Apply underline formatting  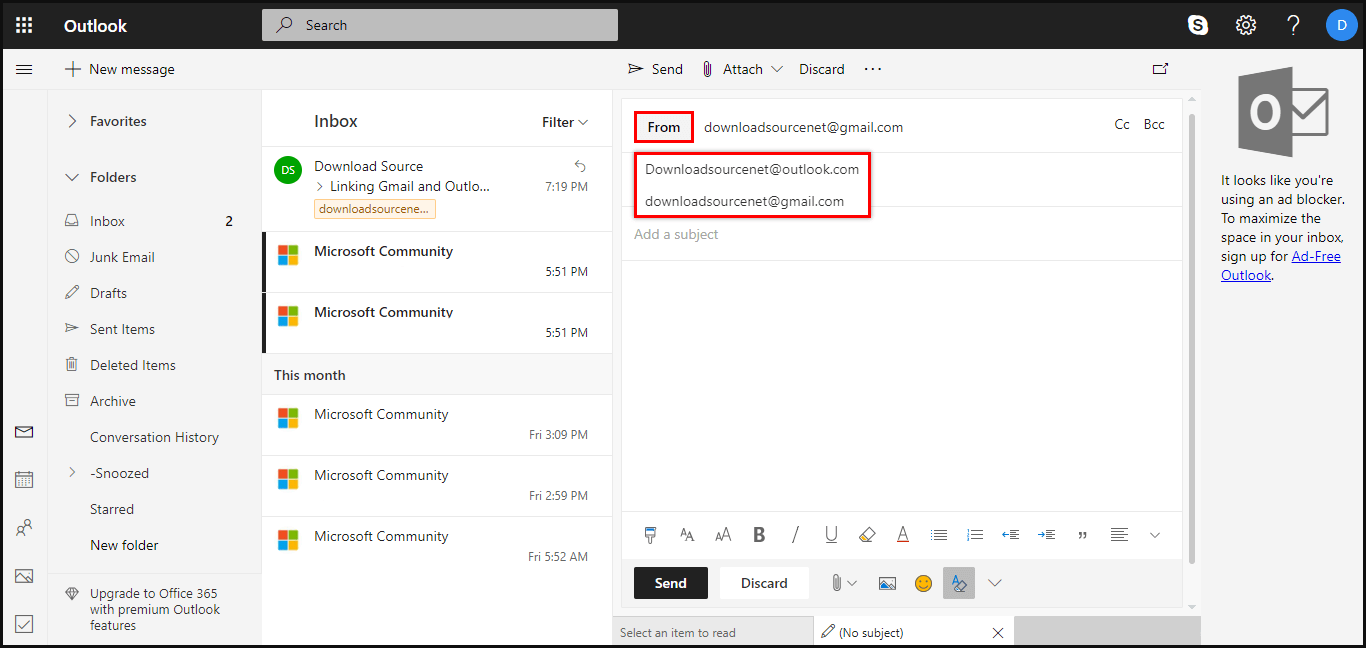coord(831,535)
